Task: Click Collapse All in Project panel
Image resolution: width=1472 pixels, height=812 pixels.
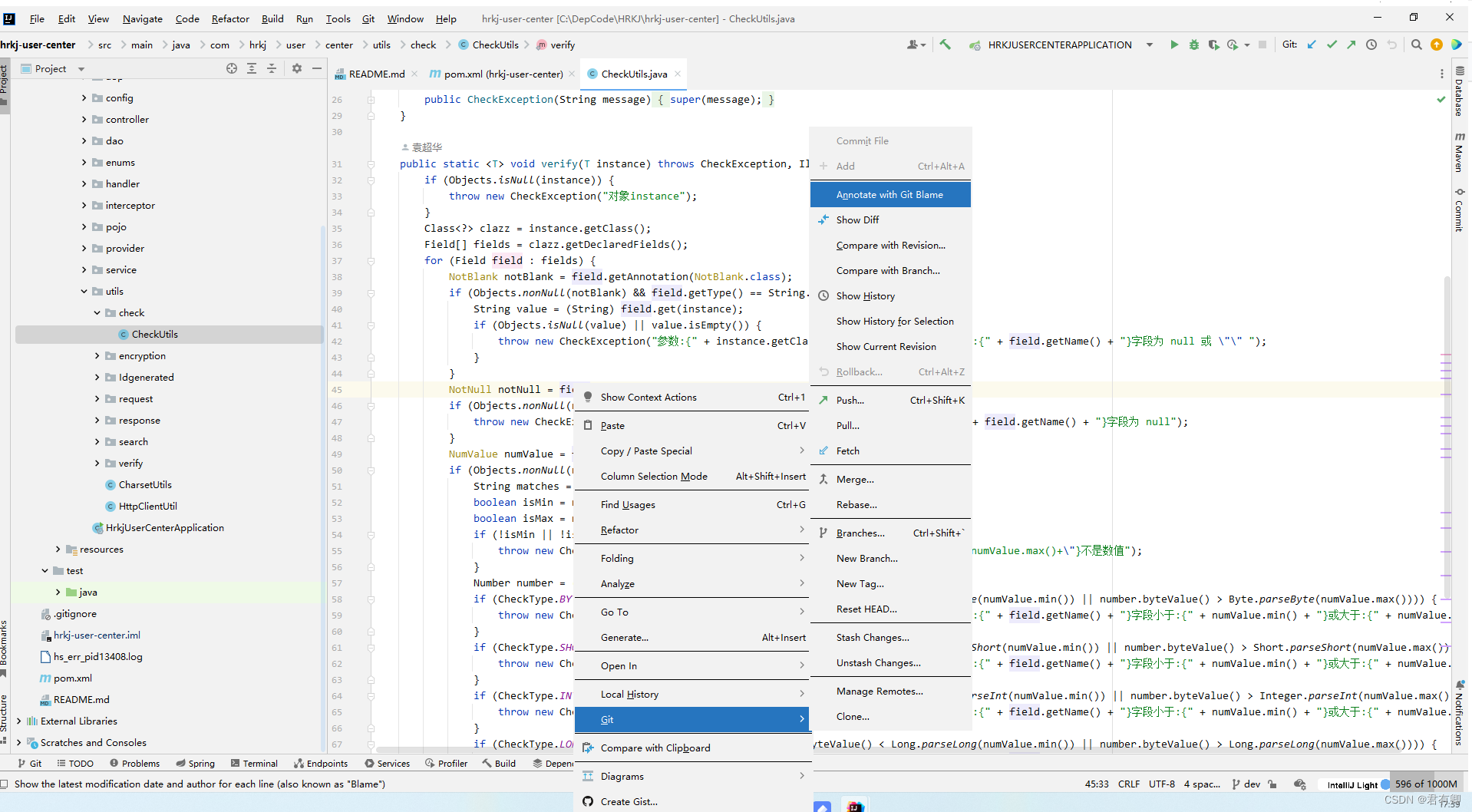Action: click(x=272, y=68)
